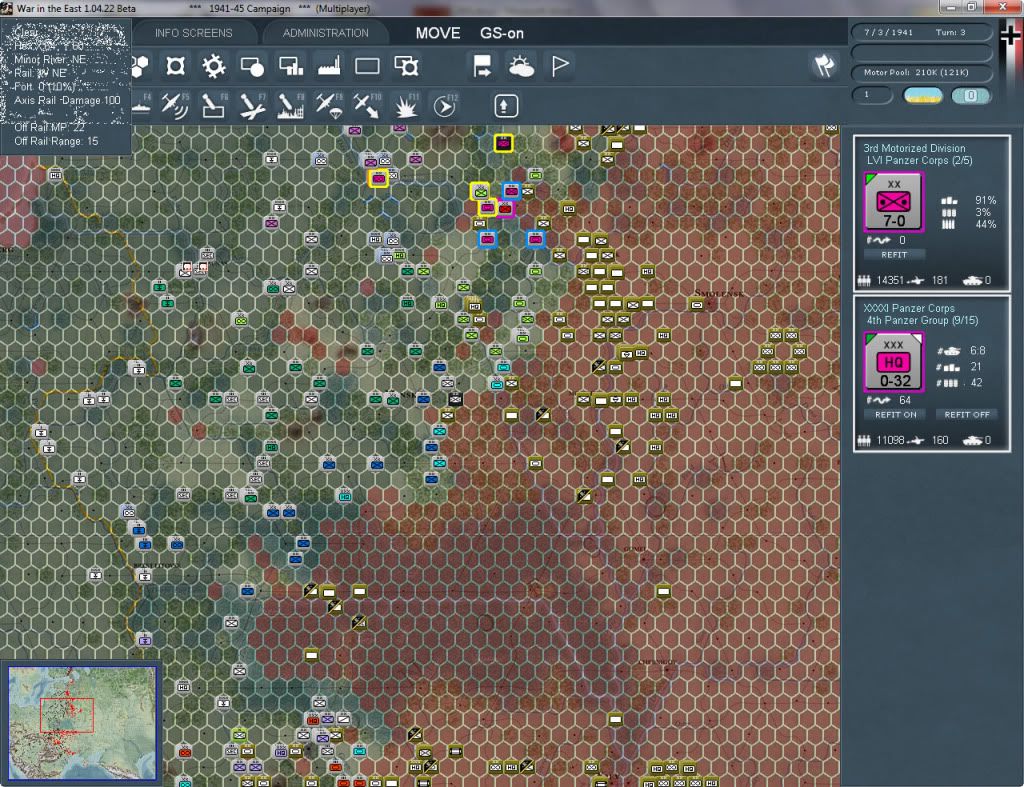
Task: Turn REFIT OFF for XXXXI Panzer Corps
Action: coord(967,415)
